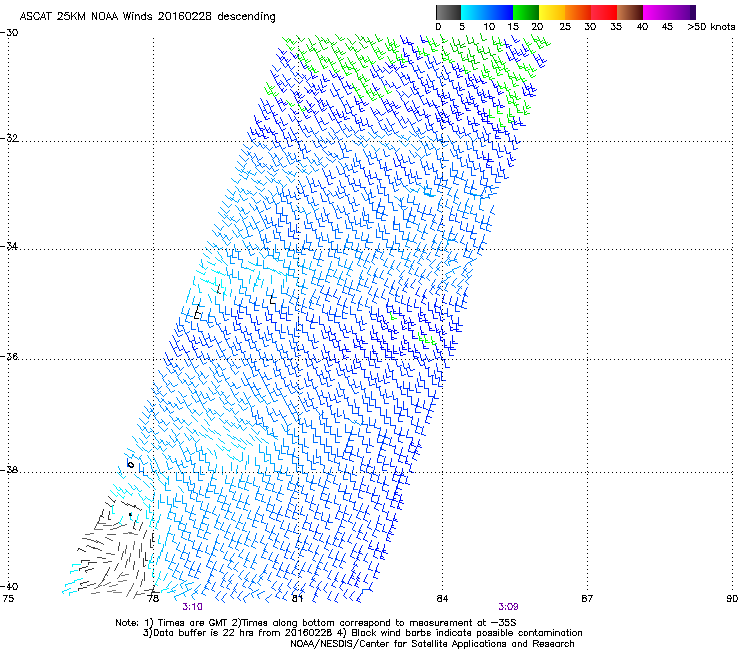Select the yellow 20-25 knots color segment

coord(552,12)
